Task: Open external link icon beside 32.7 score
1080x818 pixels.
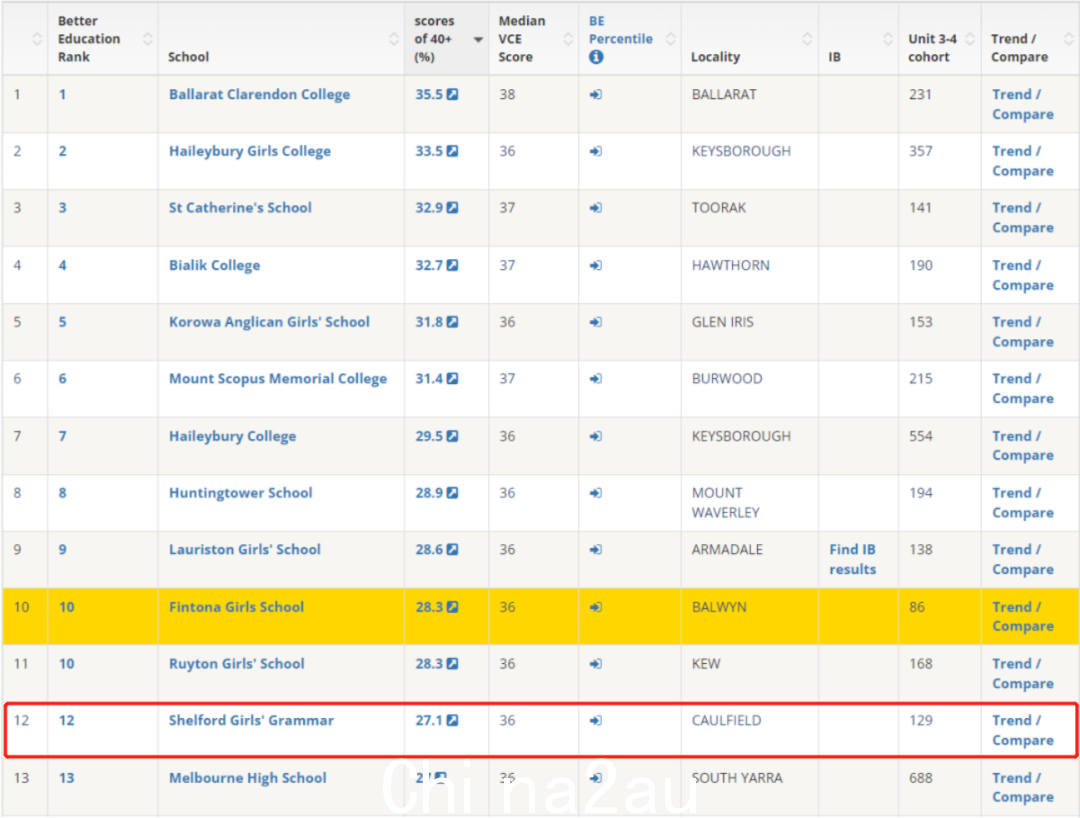Action: (x=453, y=265)
